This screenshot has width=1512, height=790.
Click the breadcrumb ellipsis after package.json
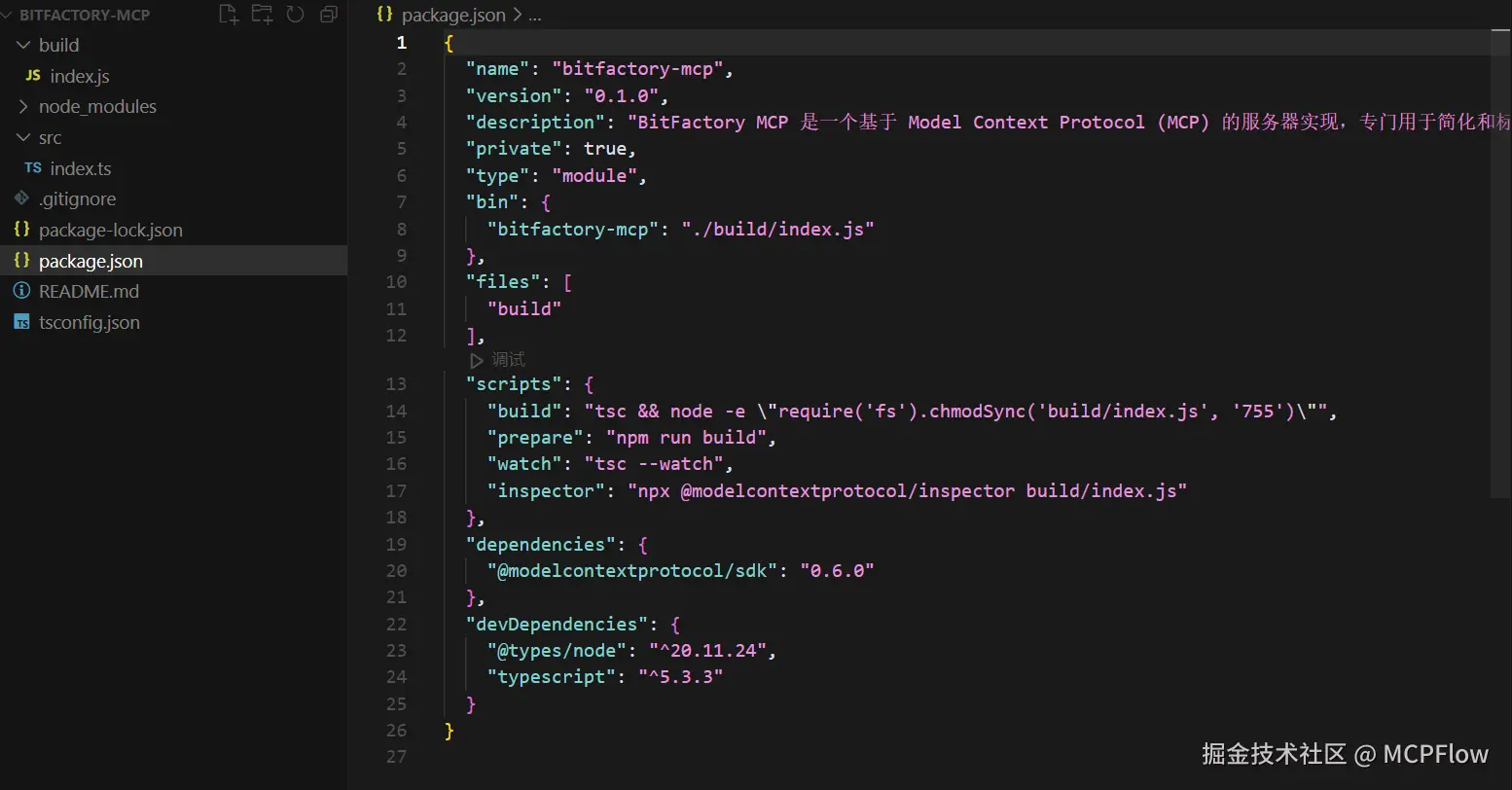(535, 15)
